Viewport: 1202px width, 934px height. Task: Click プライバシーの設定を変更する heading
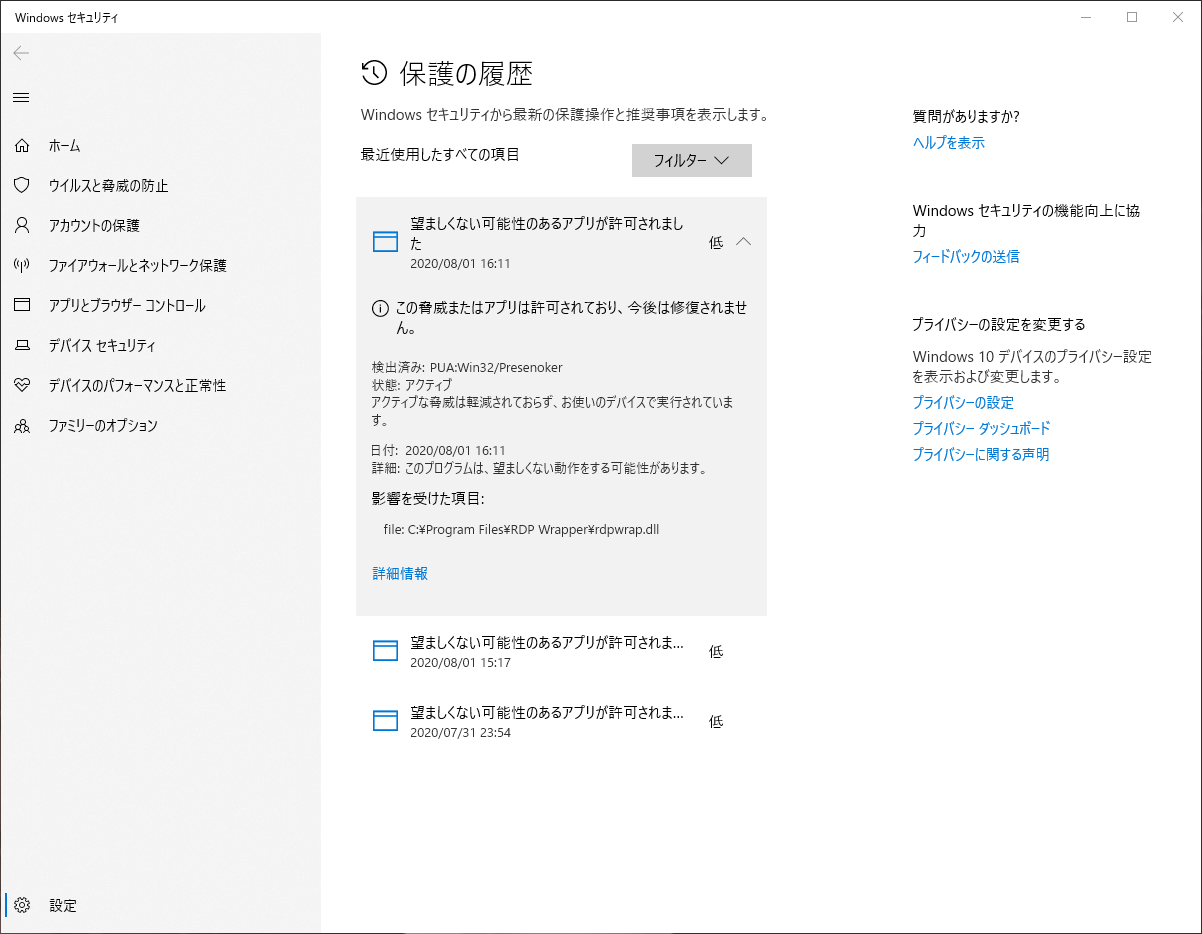(x=999, y=324)
